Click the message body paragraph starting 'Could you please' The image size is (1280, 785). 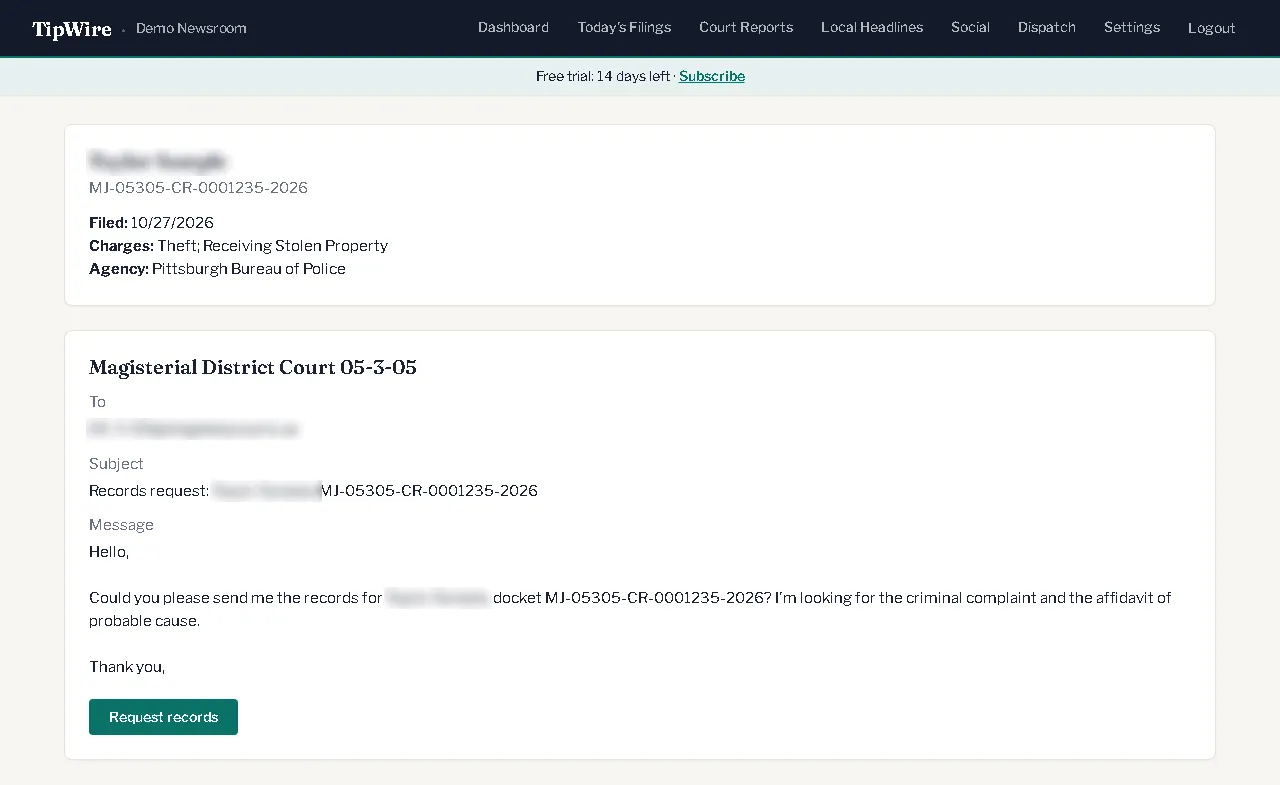[630, 609]
